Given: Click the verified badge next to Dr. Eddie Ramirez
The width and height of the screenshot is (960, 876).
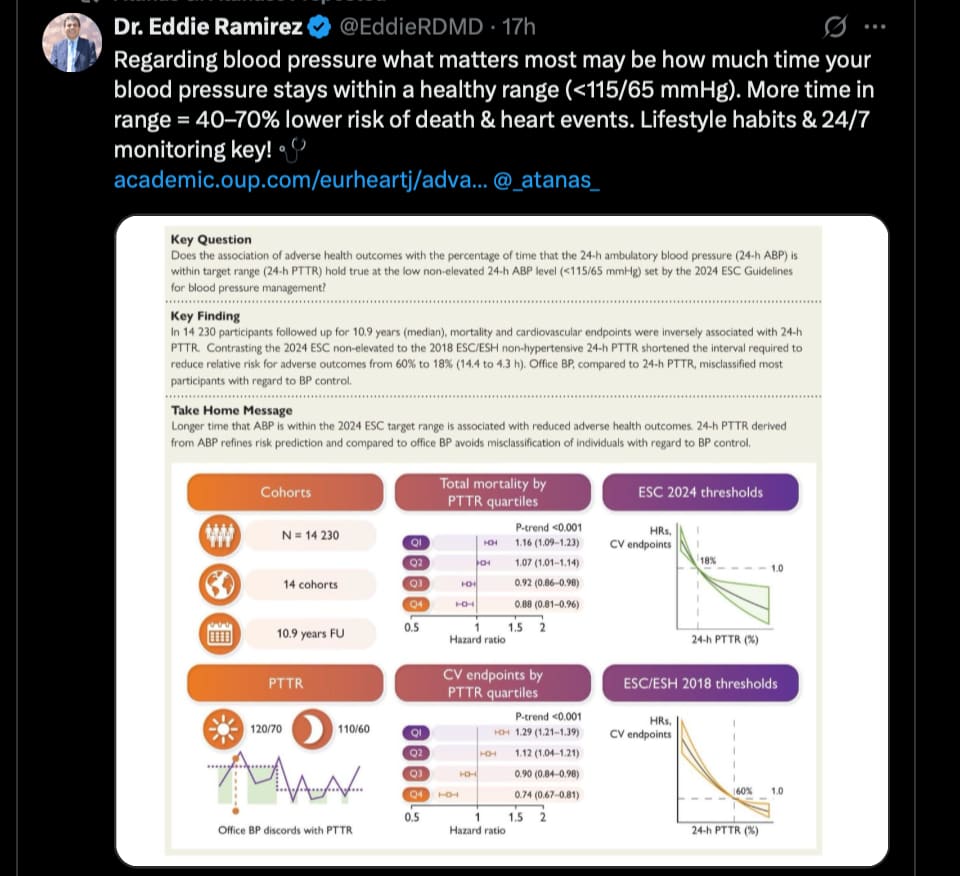Looking at the screenshot, I should (x=318, y=27).
